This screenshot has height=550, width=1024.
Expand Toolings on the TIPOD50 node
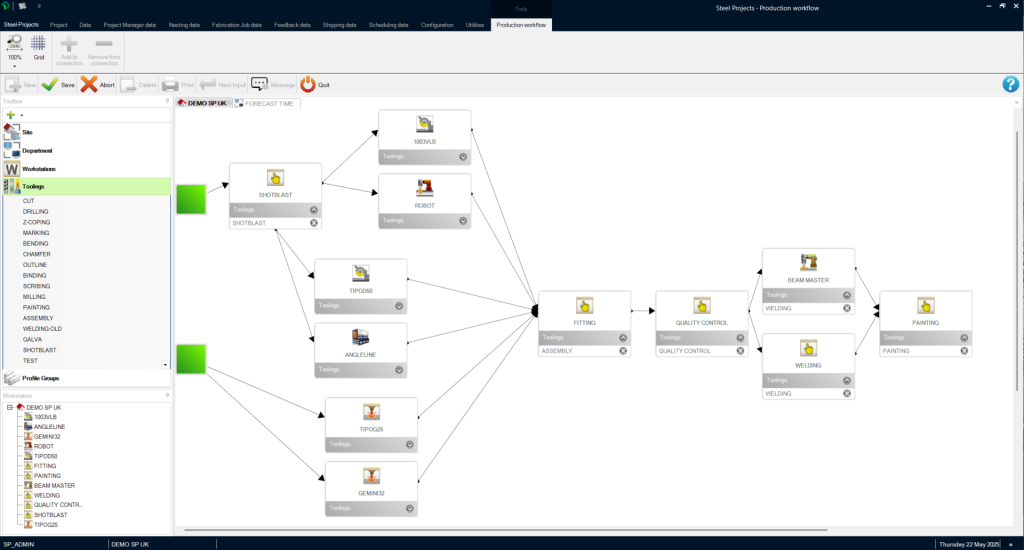point(399,306)
